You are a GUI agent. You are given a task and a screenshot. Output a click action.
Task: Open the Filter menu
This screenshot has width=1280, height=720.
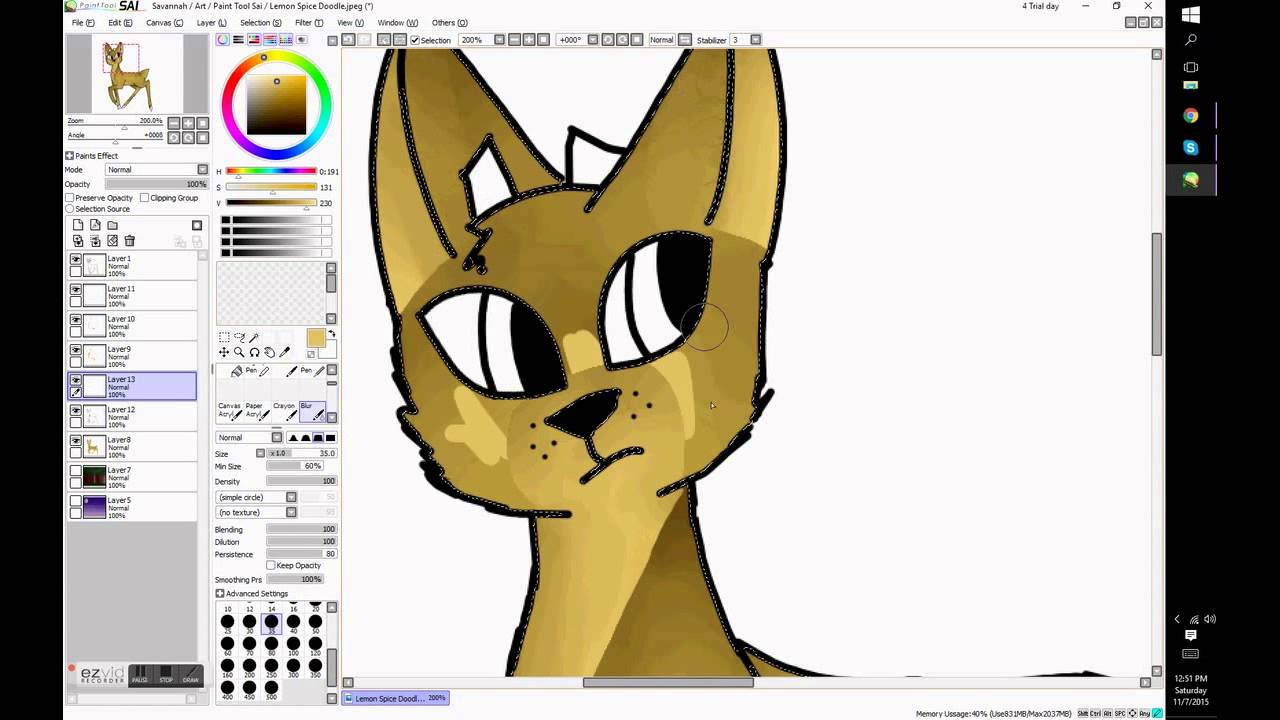(309, 23)
